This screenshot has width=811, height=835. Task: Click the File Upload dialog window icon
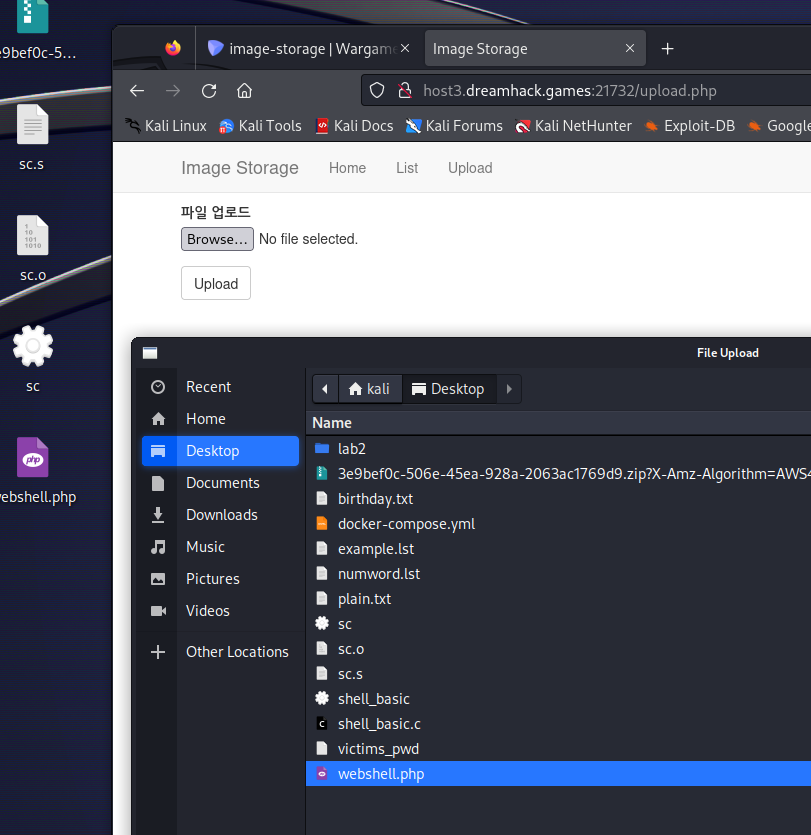point(150,353)
